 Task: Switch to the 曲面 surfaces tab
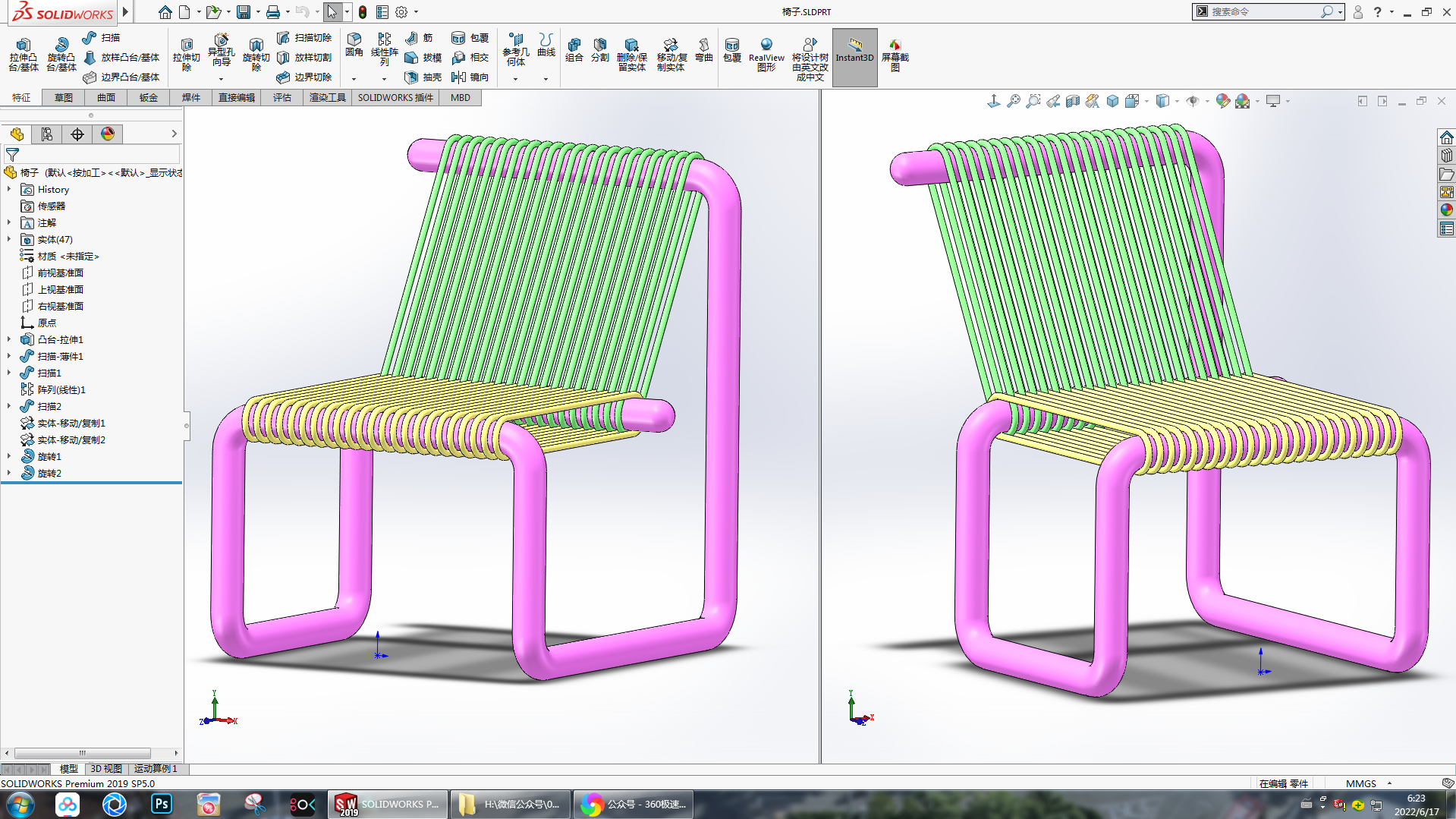[106, 97]
